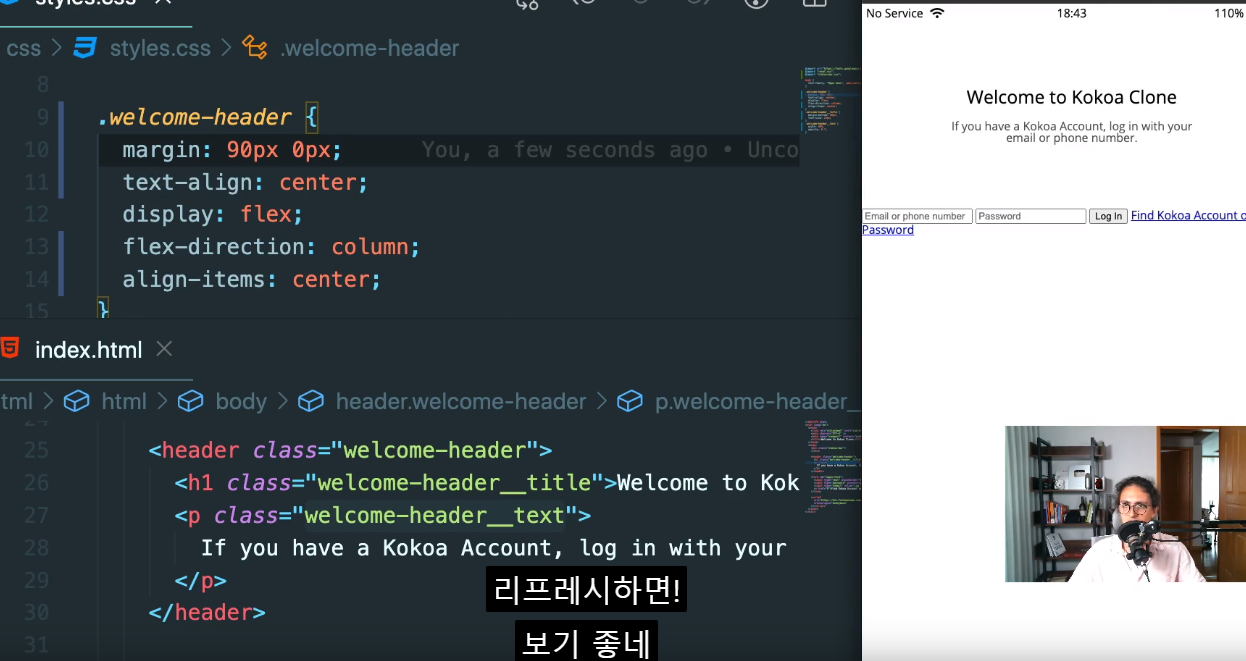This screenshot has height=661, width=1246.
Task: Expand chevron after header.welcome-header breadcrumb
Action: [x=602, y=401]
